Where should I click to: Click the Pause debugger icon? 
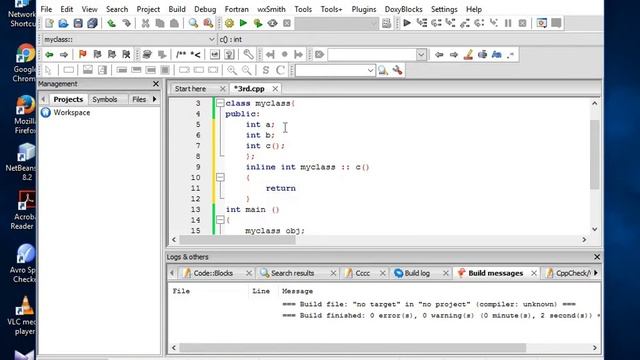508,23
